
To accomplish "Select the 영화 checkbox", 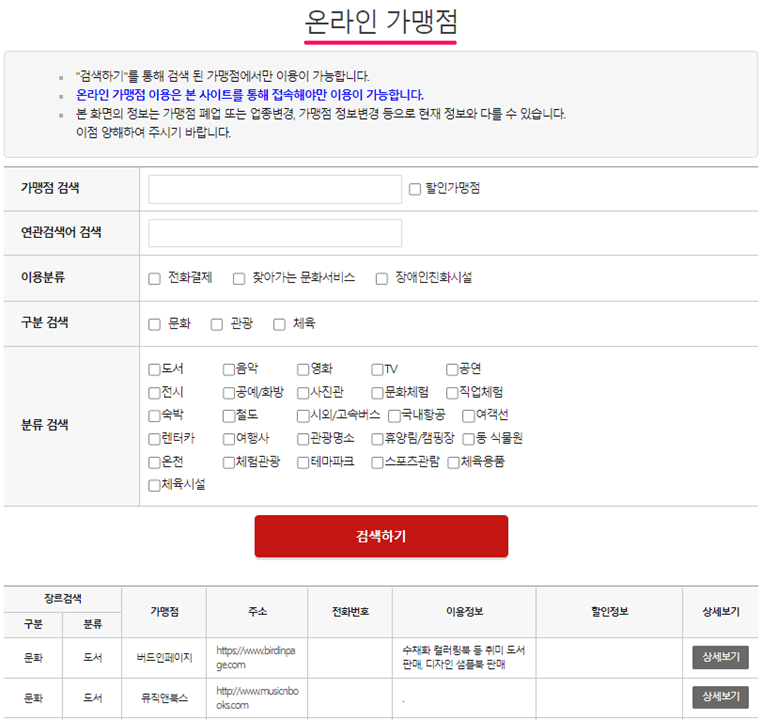I will [x=303, y=370].
